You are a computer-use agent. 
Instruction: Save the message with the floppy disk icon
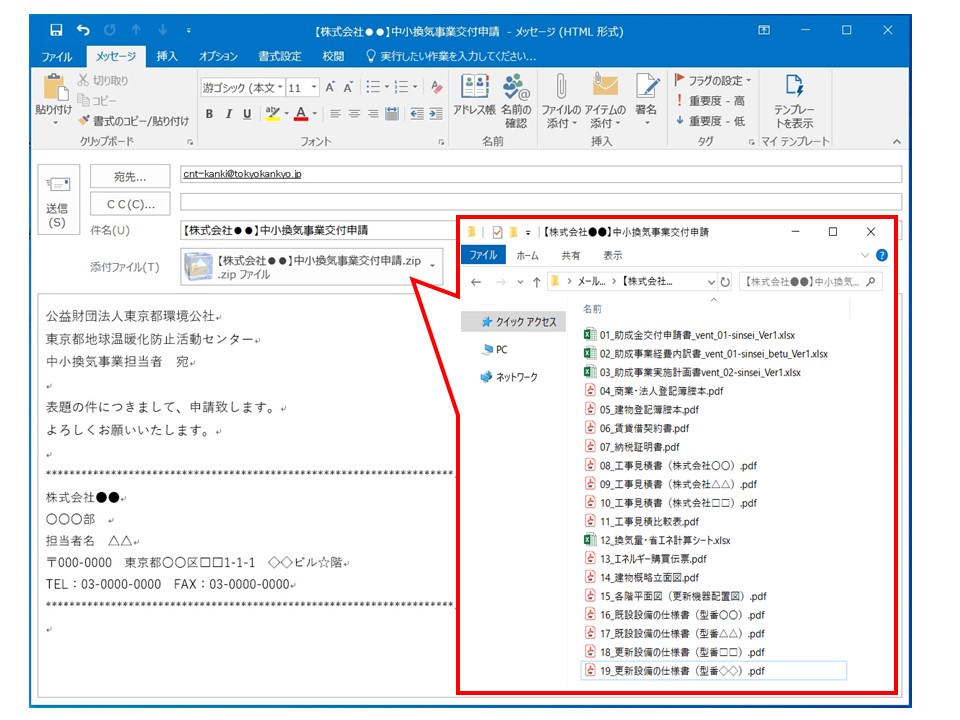click(x=56, y=30)
